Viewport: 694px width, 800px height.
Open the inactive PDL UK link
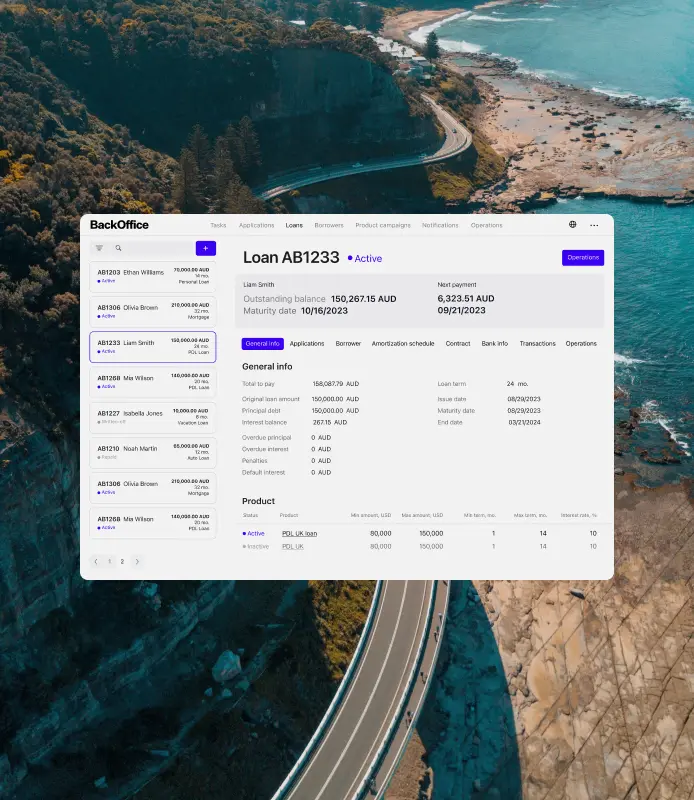pyautogui.click(x=293, y=546)
